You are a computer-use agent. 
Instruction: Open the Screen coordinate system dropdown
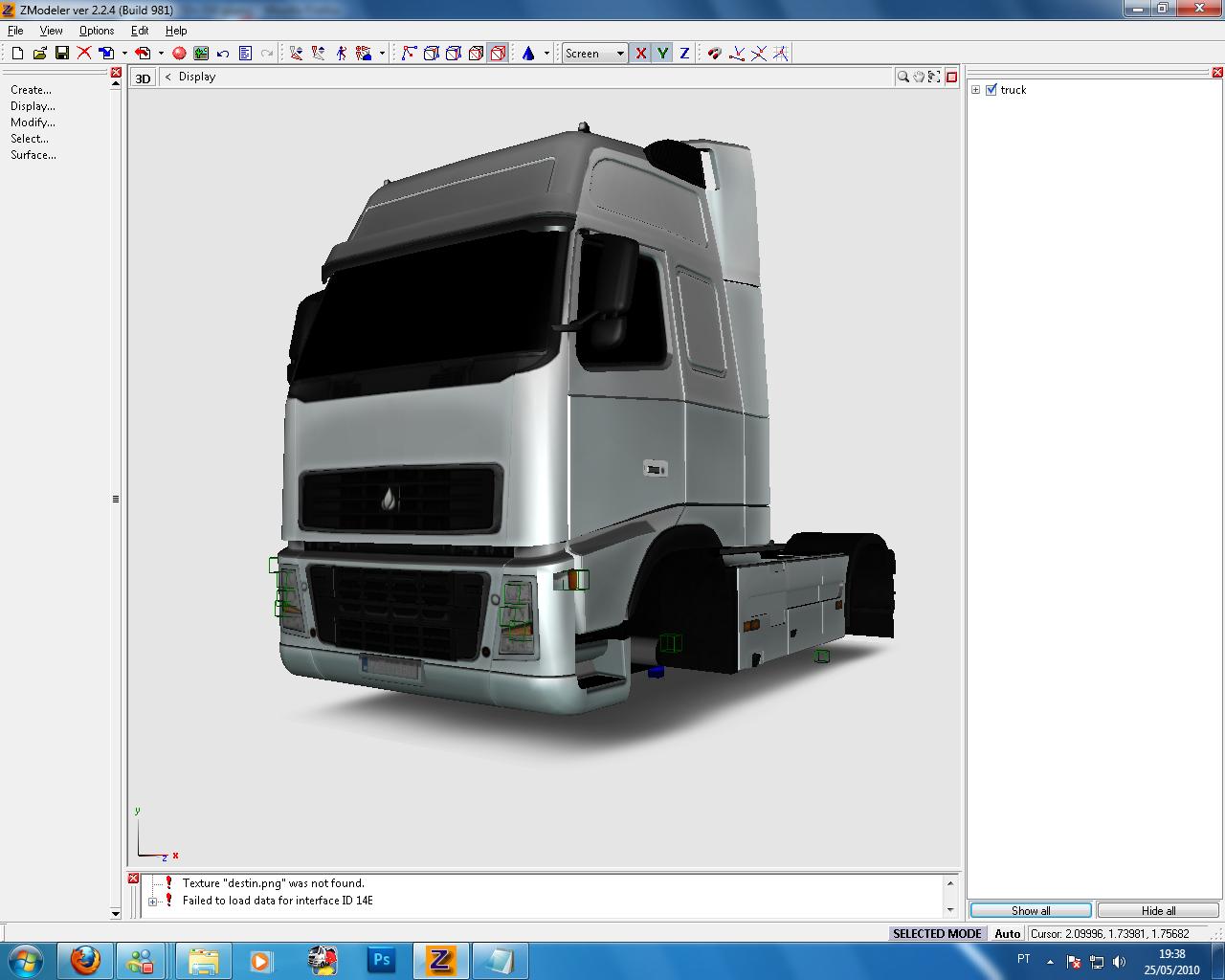point(620,54)
